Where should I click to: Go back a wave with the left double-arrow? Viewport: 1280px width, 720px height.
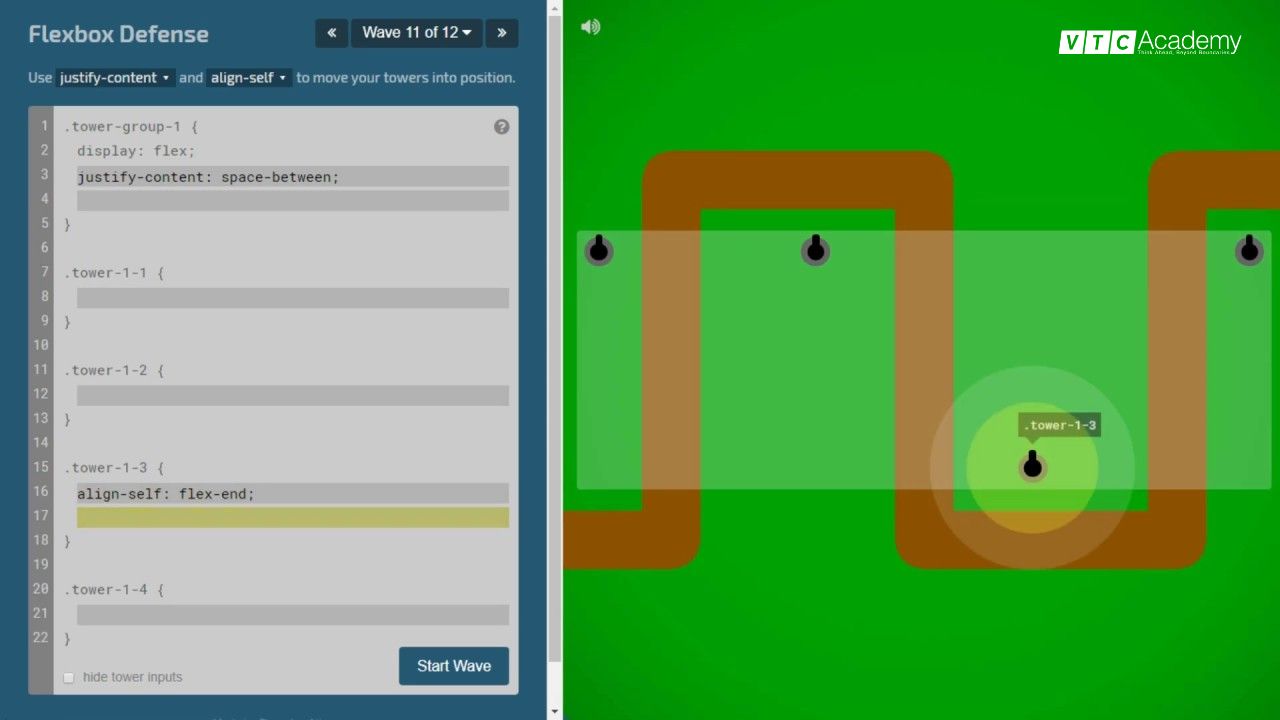(331, 33)
